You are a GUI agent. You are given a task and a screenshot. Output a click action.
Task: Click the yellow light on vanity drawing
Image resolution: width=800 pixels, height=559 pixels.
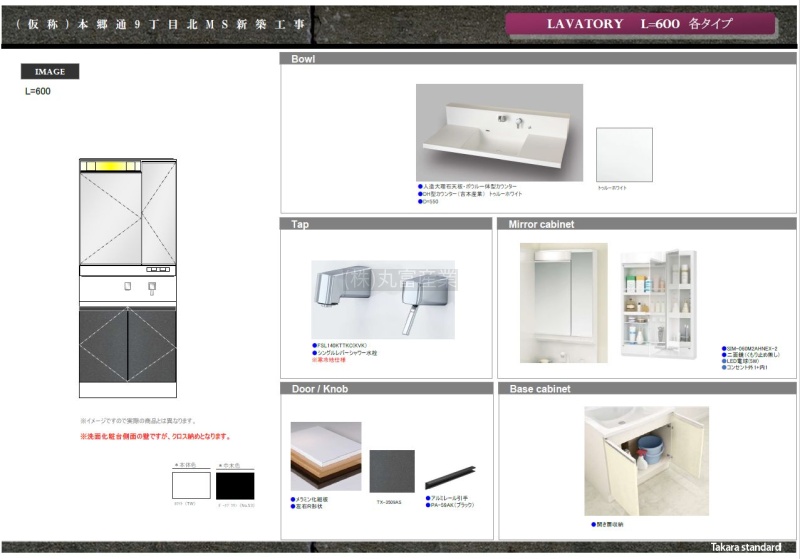[110, 166]
